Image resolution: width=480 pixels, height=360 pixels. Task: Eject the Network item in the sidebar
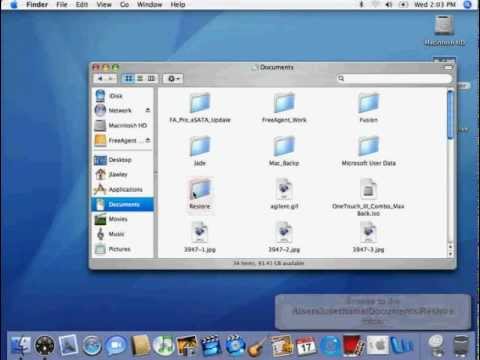148,110
